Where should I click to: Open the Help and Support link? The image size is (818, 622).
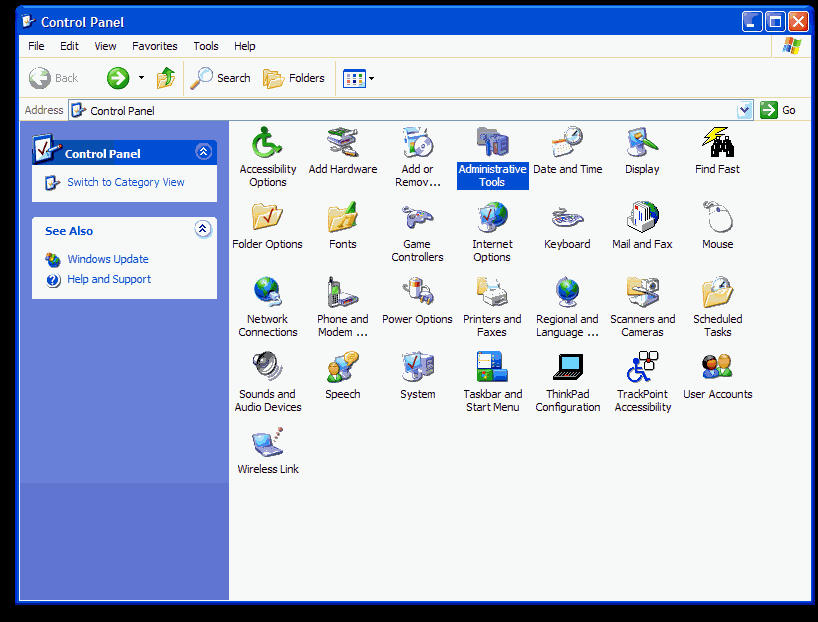(109, 279)
